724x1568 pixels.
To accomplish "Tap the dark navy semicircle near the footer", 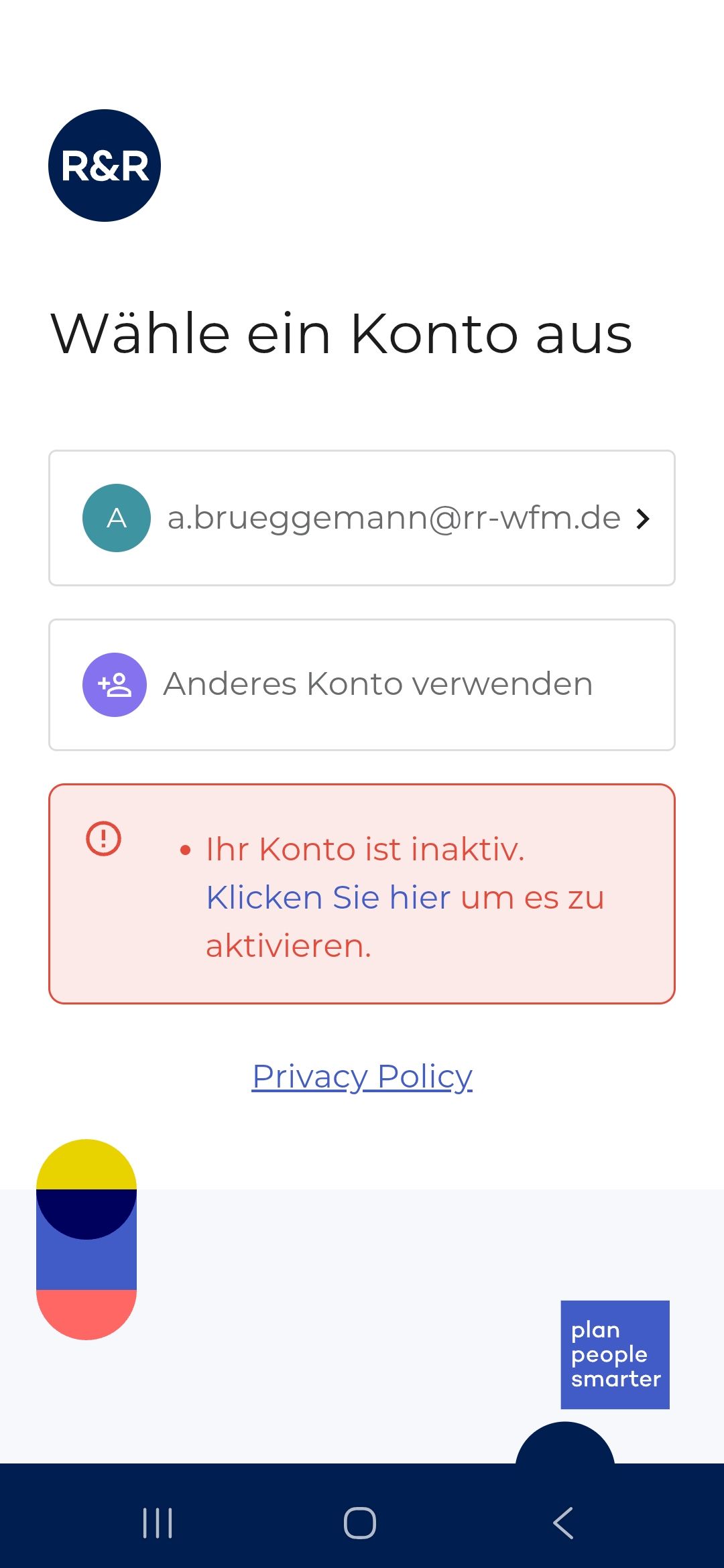I will coord(565,1443).
